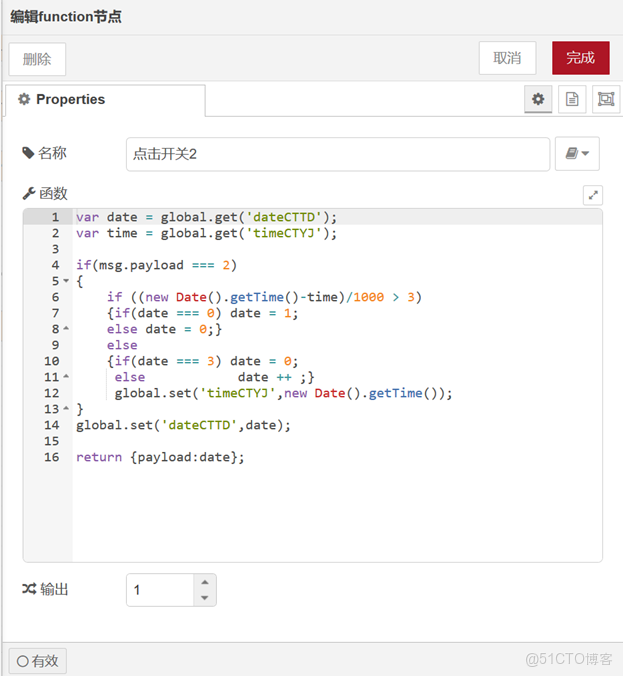Click line number 16 in gutter
This screenshot has width=623, height=676.
[x=51, y=457]
